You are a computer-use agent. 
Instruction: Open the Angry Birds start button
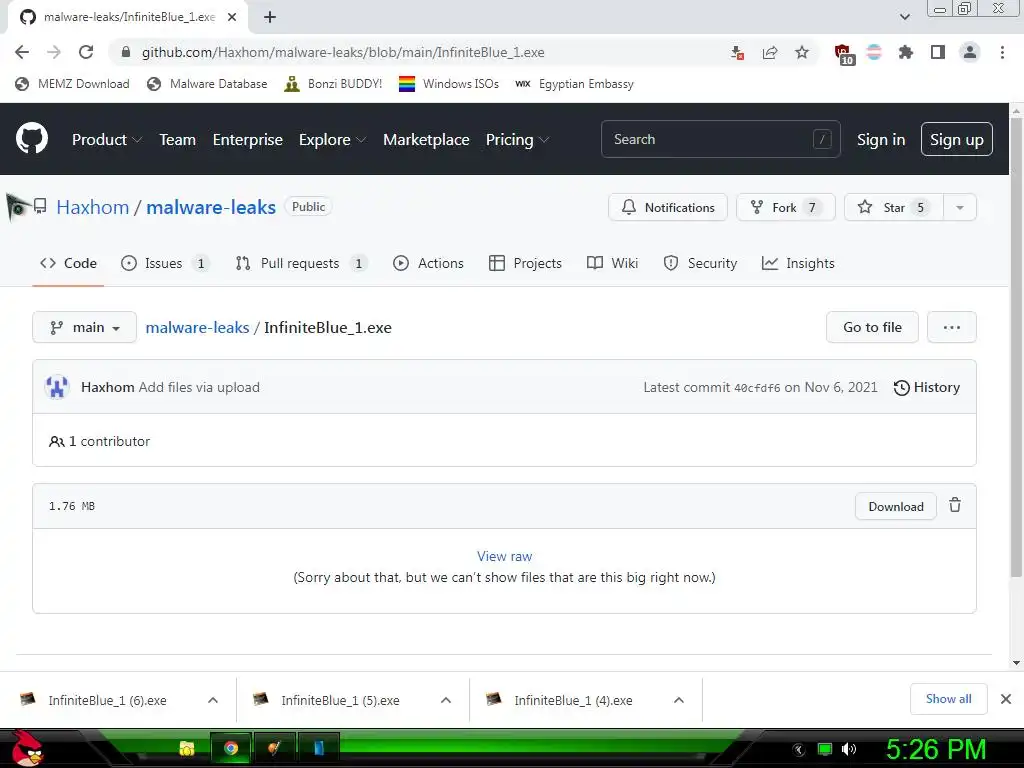27,748
